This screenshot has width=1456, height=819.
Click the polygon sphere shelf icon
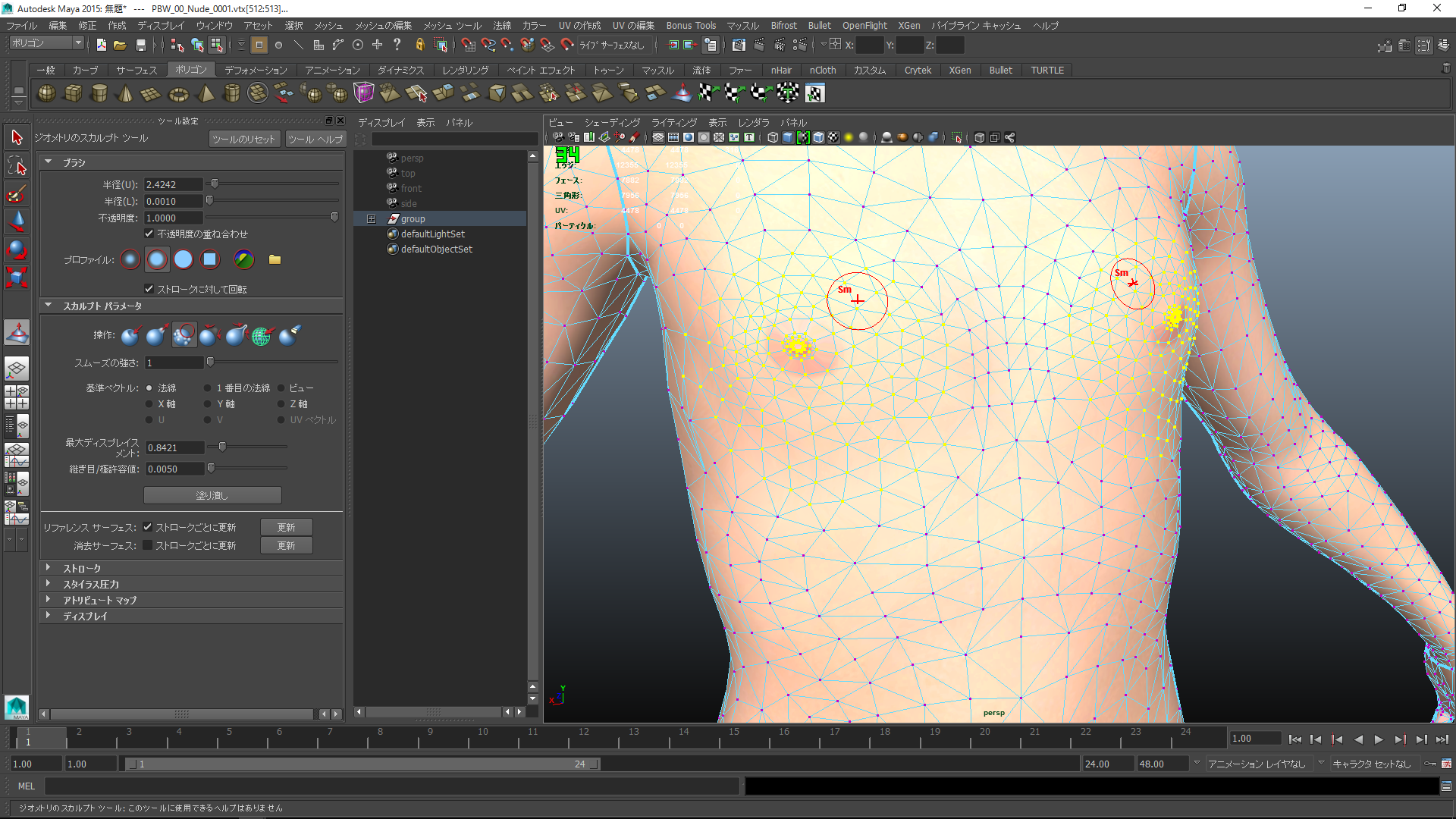pyautogui.click(x=46, y=93)
